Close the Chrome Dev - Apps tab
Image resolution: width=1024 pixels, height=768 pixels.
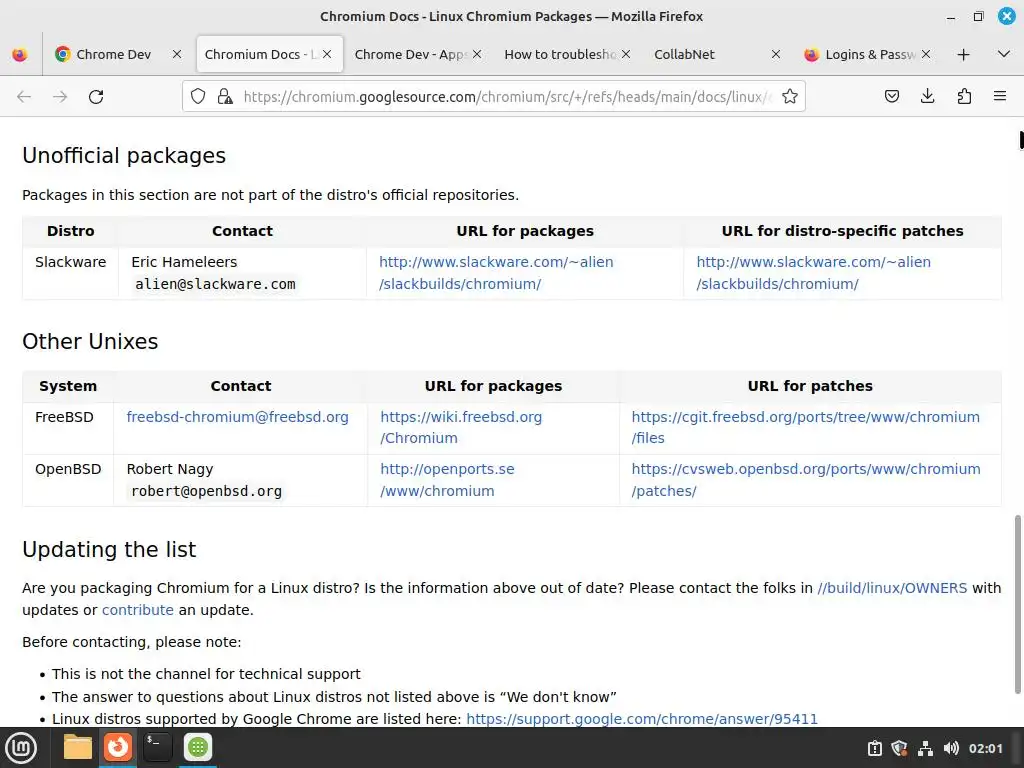(x=477, y=54)
